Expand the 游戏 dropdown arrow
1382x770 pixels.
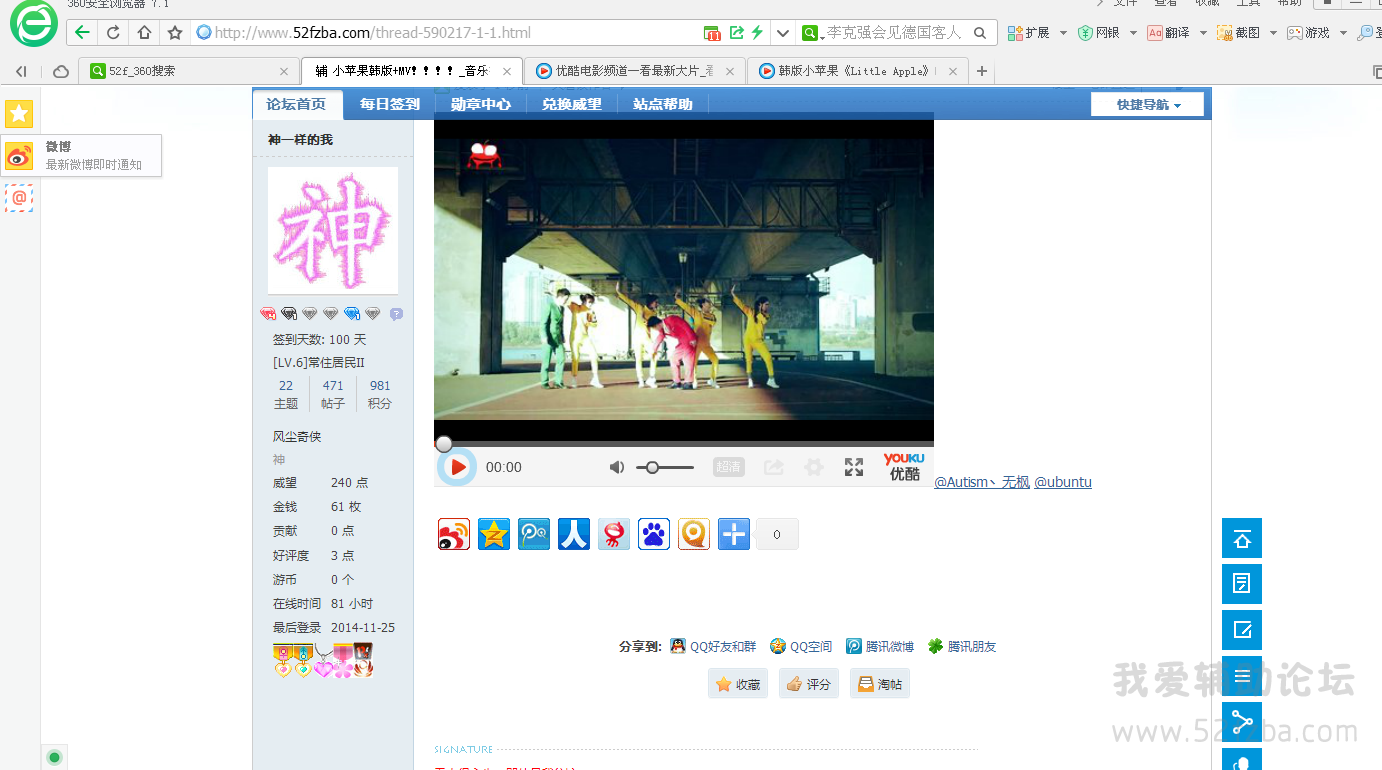(1343, 33)
